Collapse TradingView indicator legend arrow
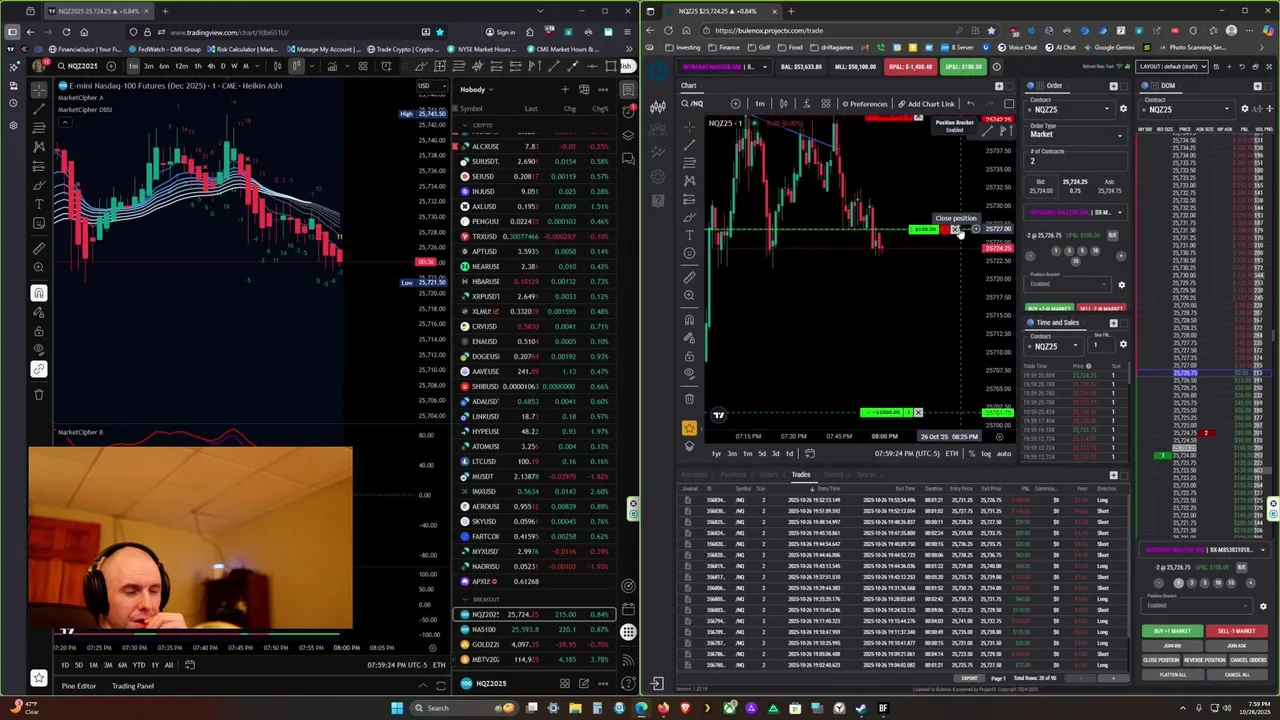The image size is (1280, 720). [x=64, y=122]
